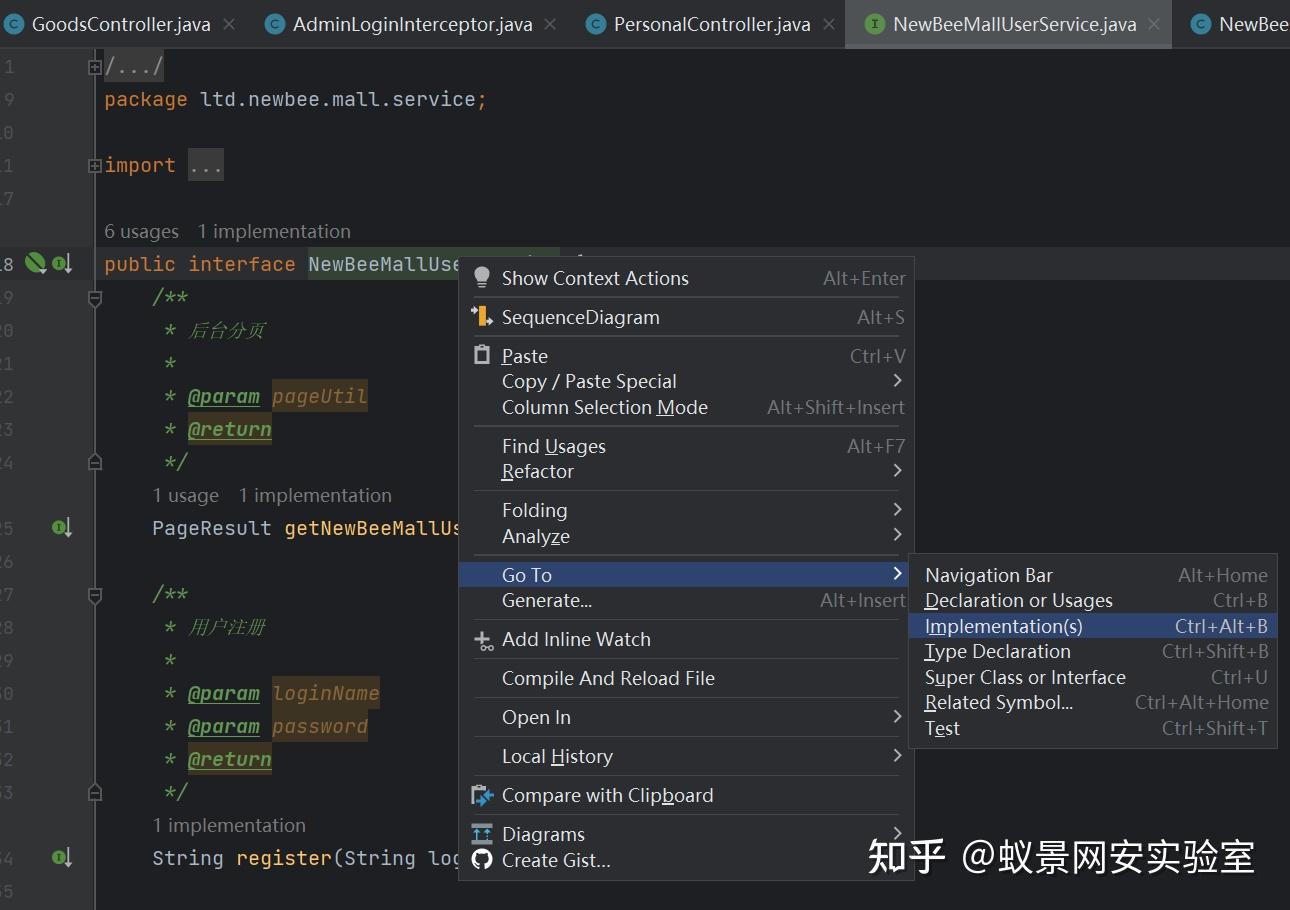Select Column Selection Mode menu entry
The width and height of the screenshot is (1290, 910).
(x=604, y=408)
